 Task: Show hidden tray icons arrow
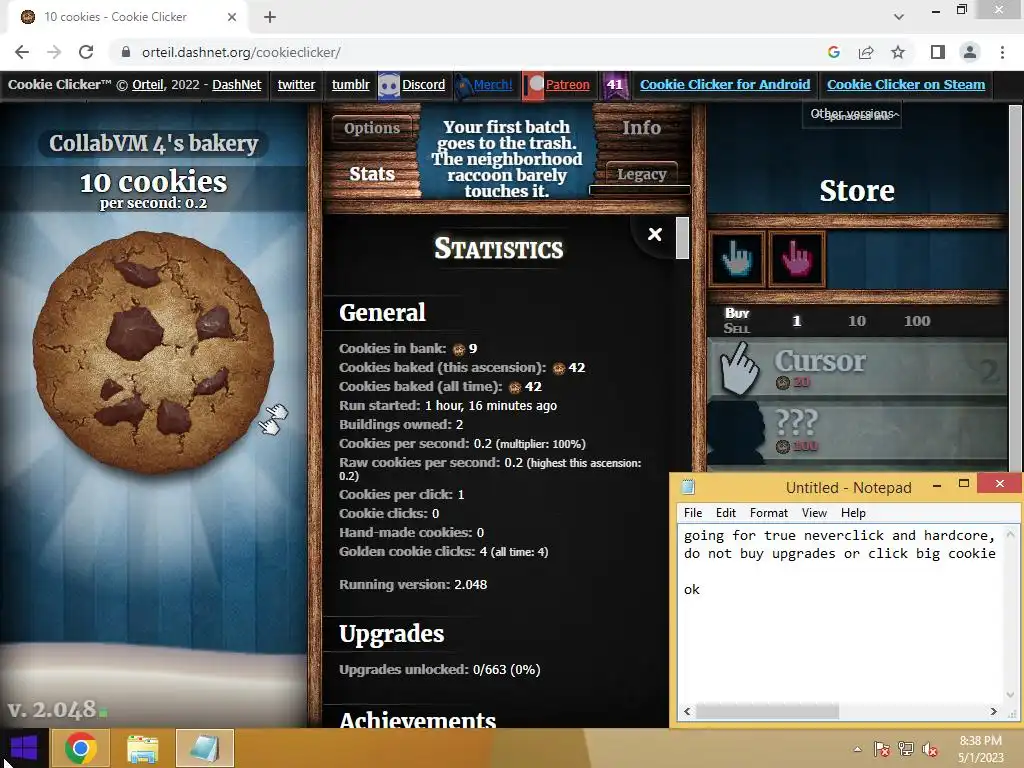[x=857, y=749]
